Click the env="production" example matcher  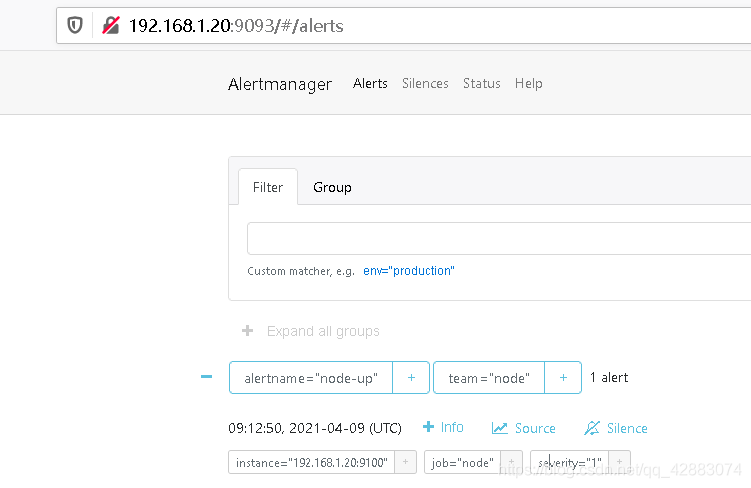click(409, 271)
